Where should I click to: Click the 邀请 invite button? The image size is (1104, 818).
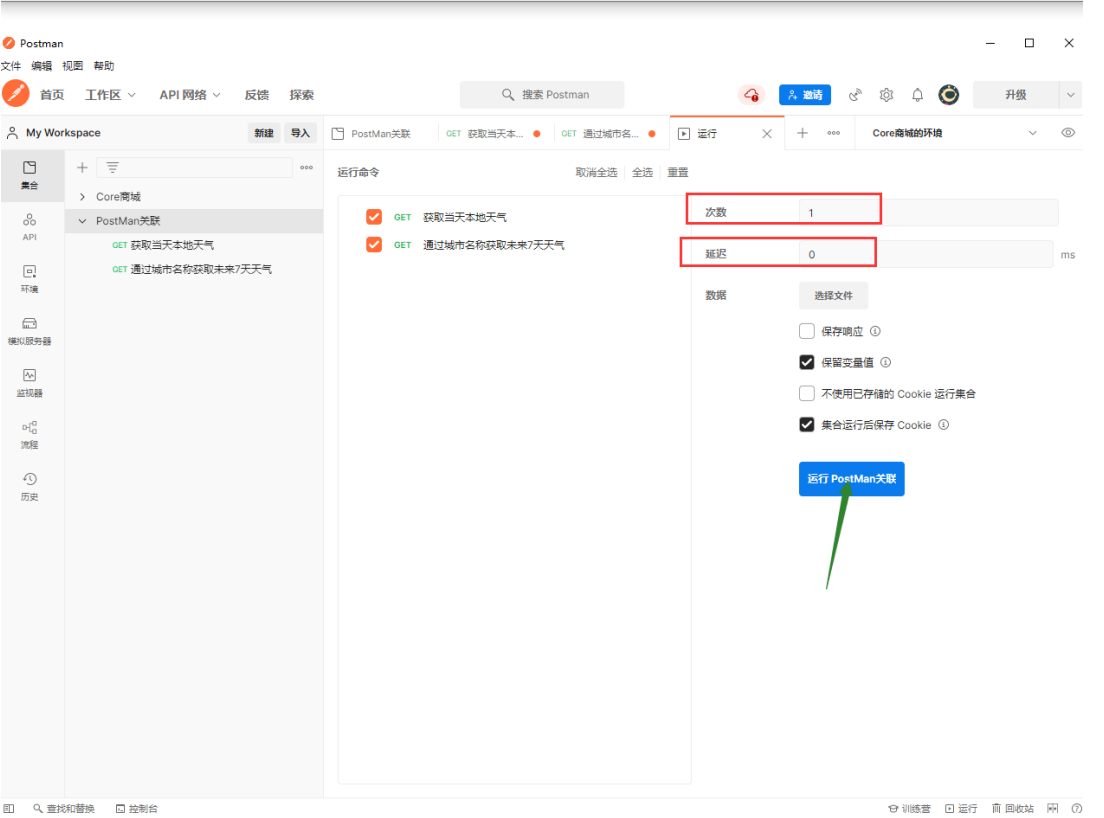(x=805, y=94)
